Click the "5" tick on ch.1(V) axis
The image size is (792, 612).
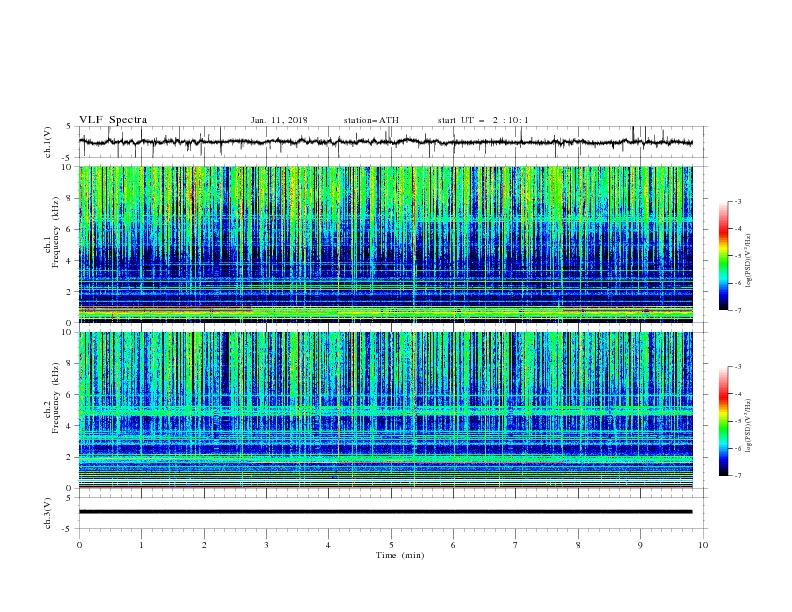click(70, 126)
